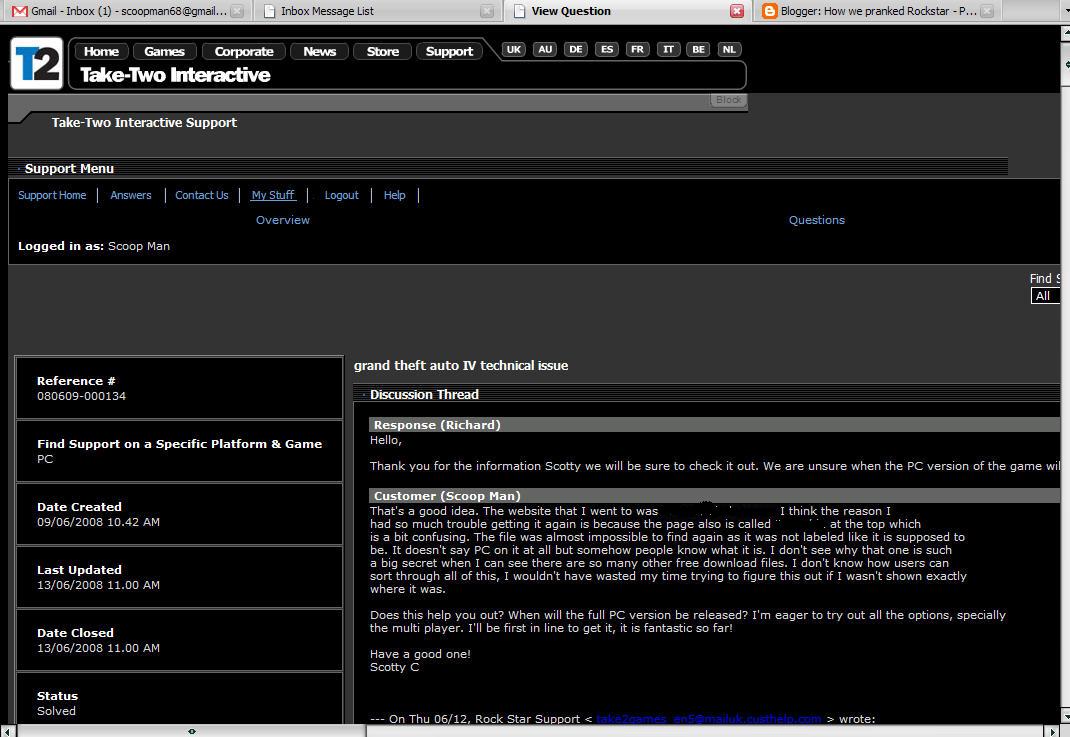Click the Support Menu heading

[x=69, y=169]
